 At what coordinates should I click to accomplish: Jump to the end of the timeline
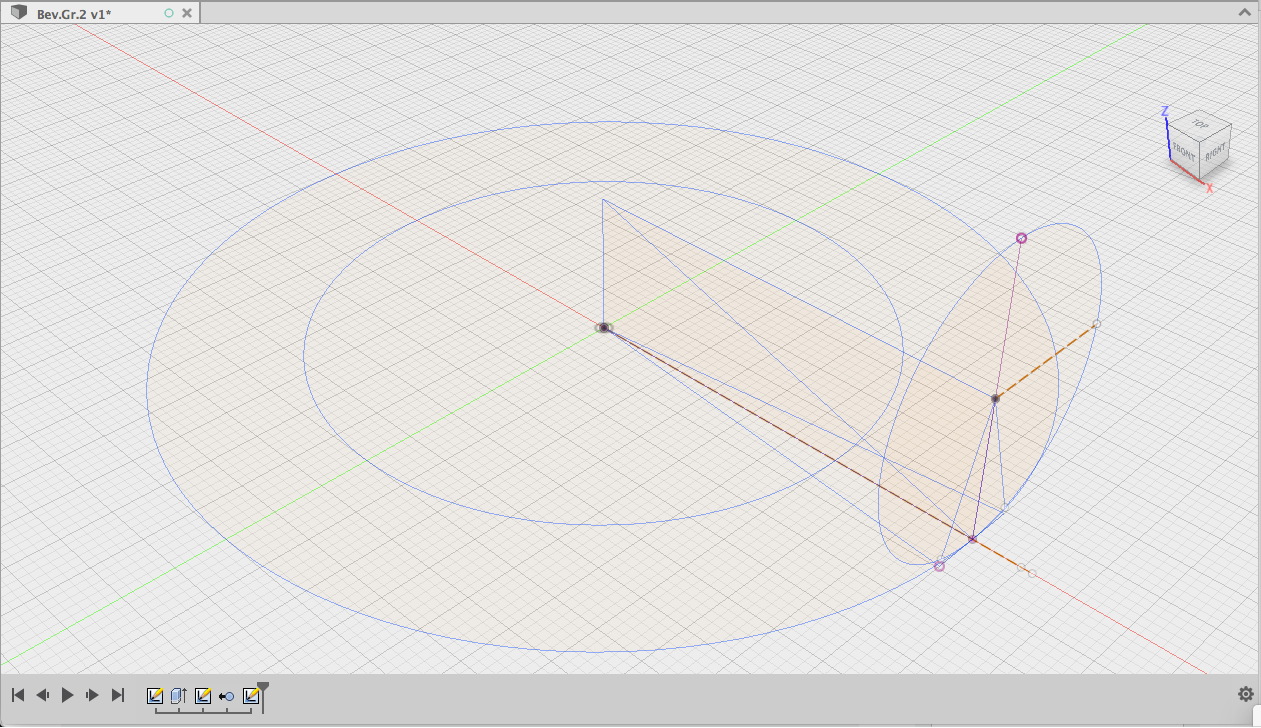point(116,694)
